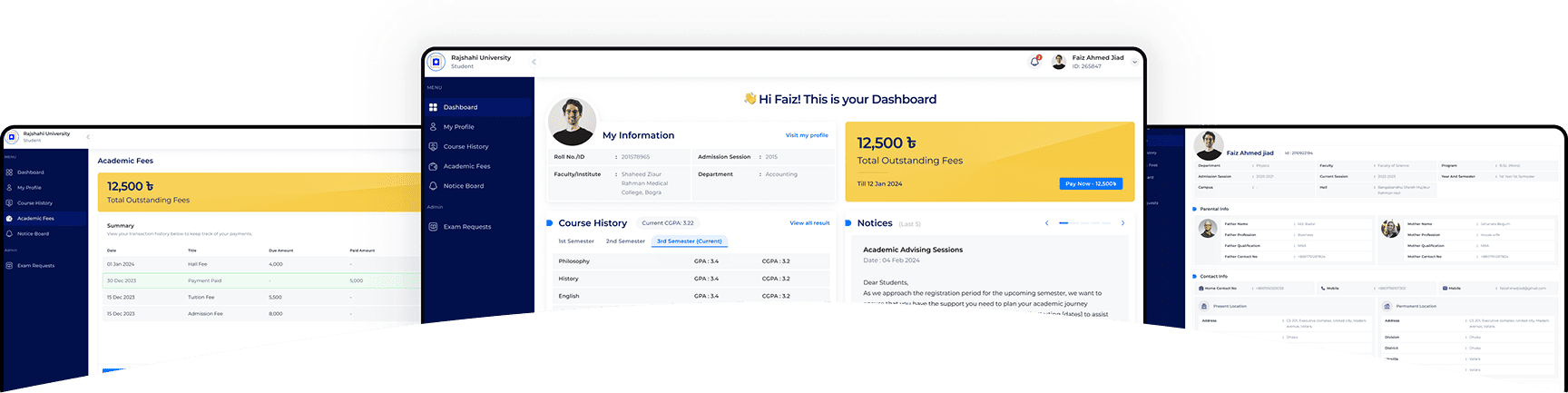Select the 2nd Semester tab

coord(625,241)
